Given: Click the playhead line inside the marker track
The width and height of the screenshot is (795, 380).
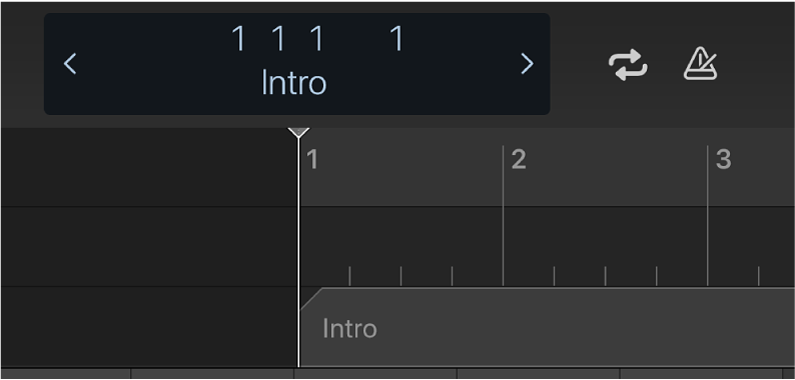Looking at the screenshot, I should [x=299, y=327].
